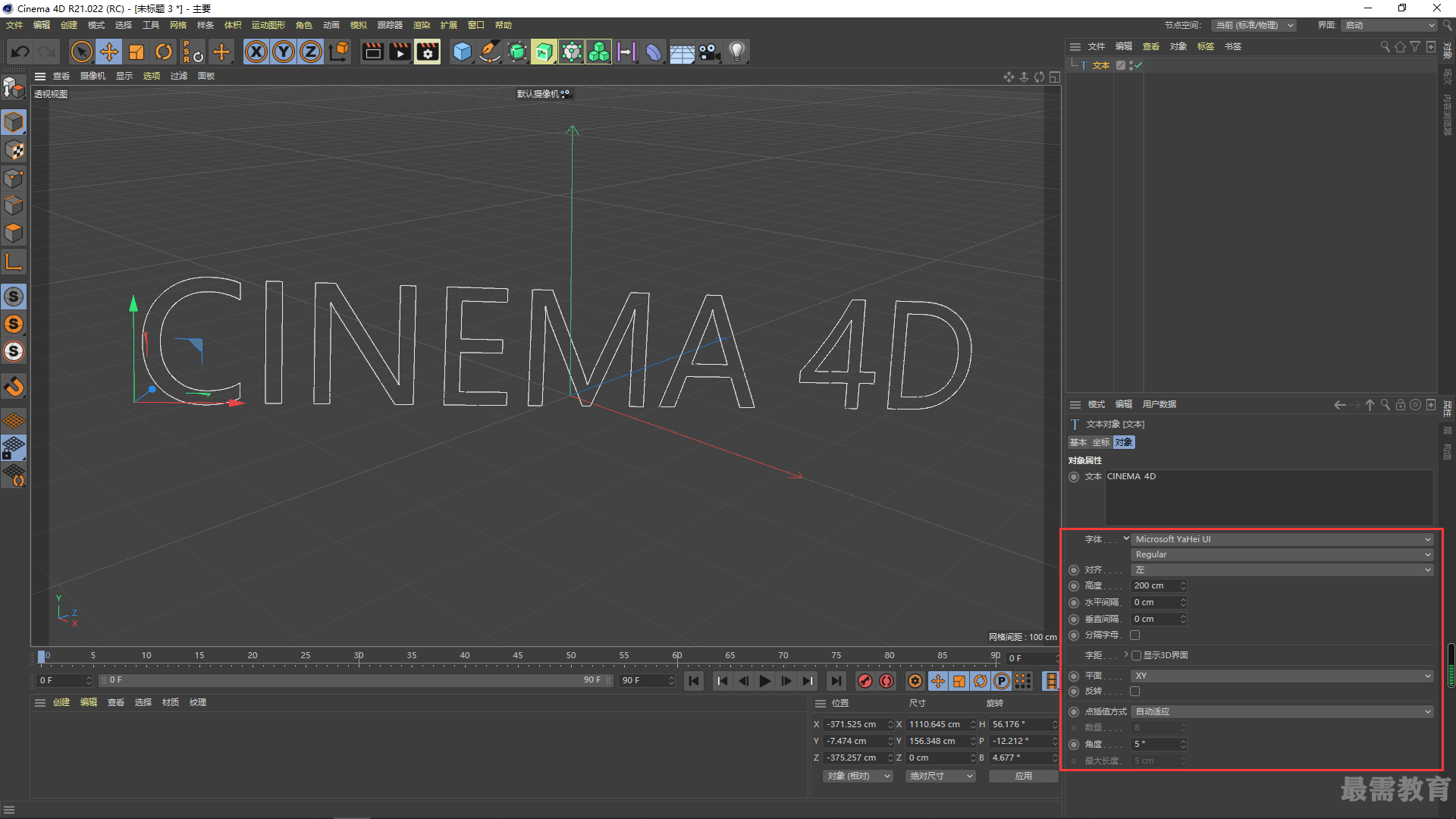Open the 对象 (相对) coordinate dropdown

click(858, 777)
